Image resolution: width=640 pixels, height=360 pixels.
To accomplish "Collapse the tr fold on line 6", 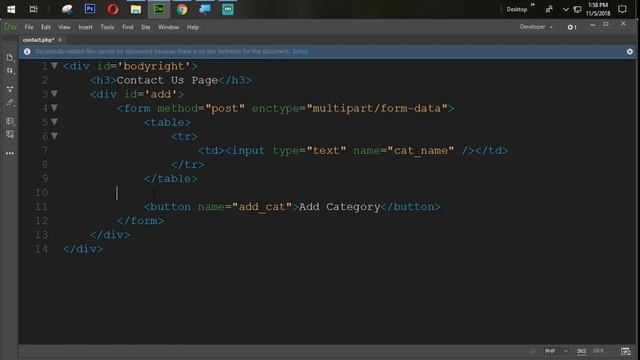I will (54, 136).
